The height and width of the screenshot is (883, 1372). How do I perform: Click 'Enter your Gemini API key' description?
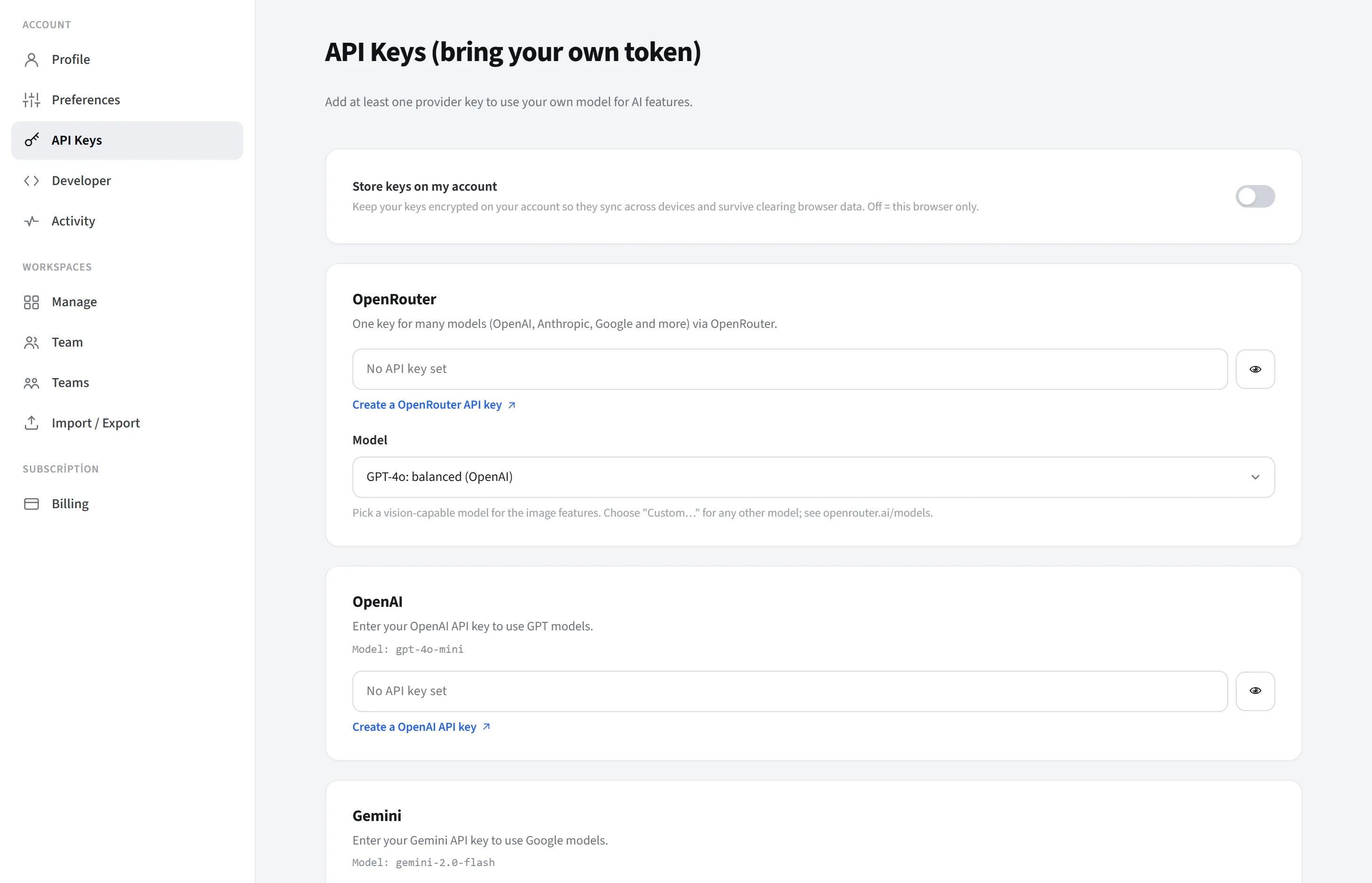(x=480, y=840)
